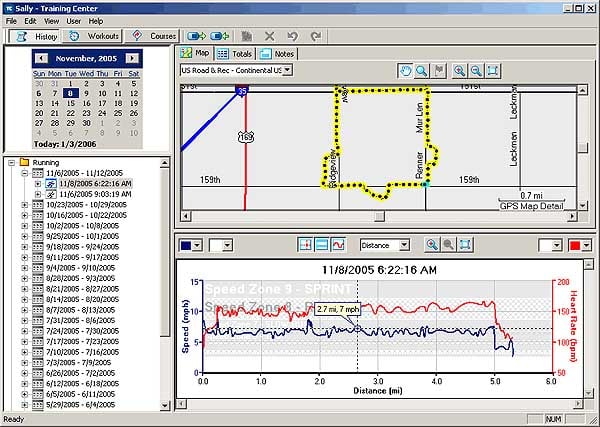600x427 pixels.
Task: Select the map magnifier zoom tool
Action: coord(422,71)
